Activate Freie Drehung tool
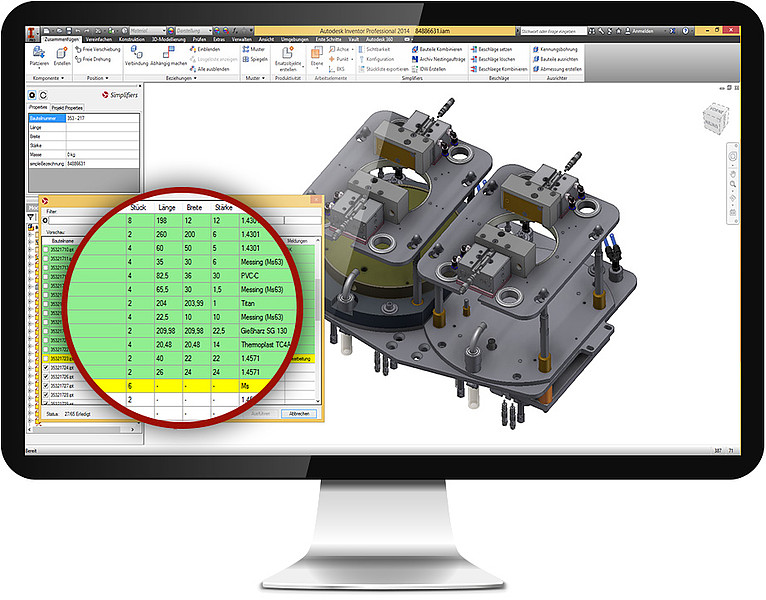Screen dimensions: 766x600 click(x=93, y=59)
